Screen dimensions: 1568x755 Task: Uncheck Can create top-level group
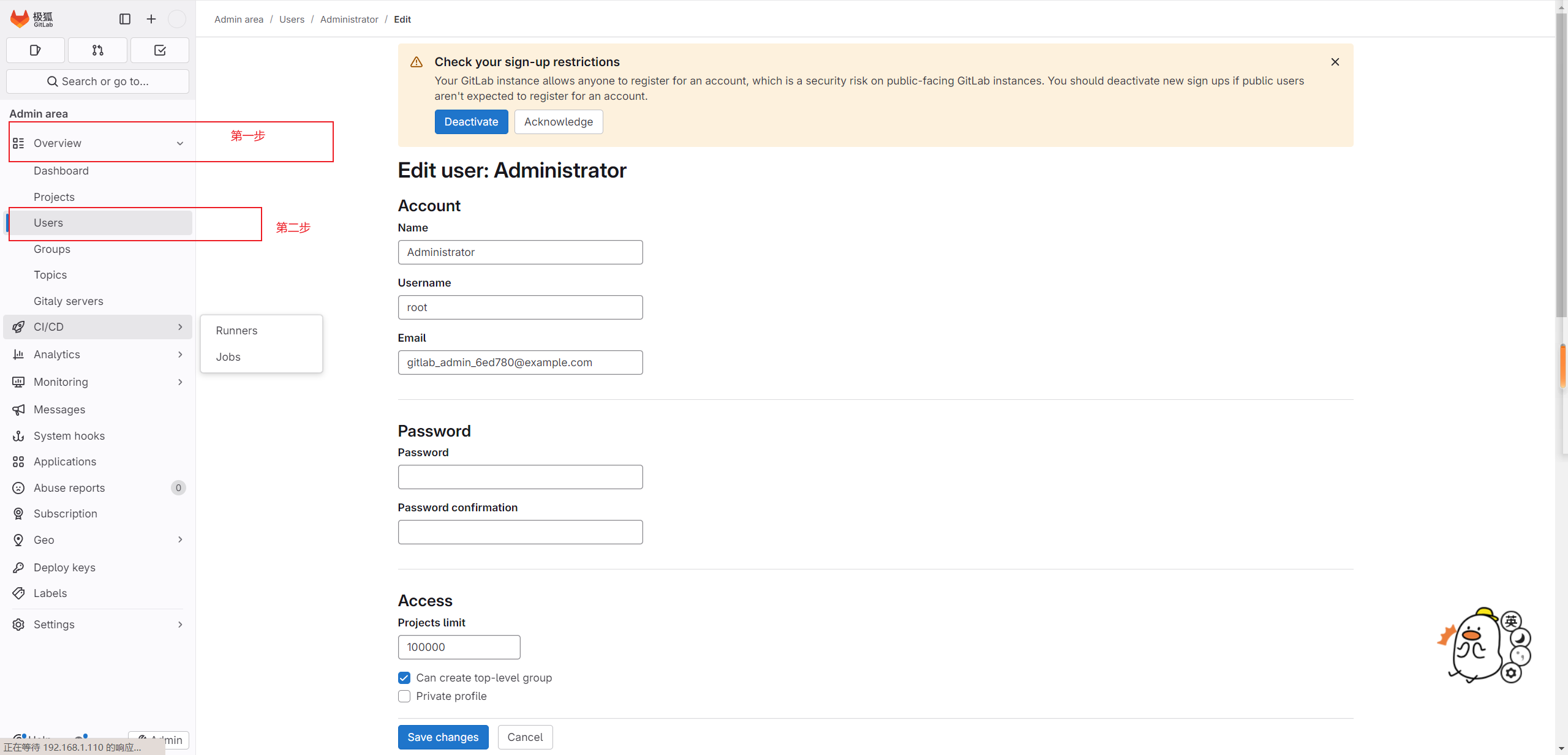[404, 678]
